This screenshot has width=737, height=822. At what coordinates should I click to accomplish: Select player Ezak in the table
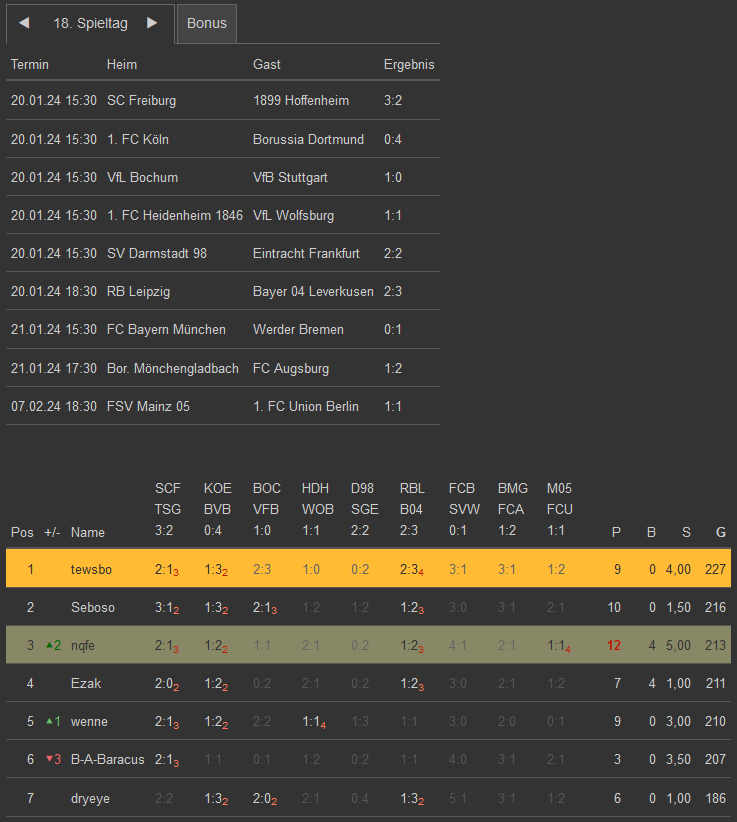click(86, 683)
